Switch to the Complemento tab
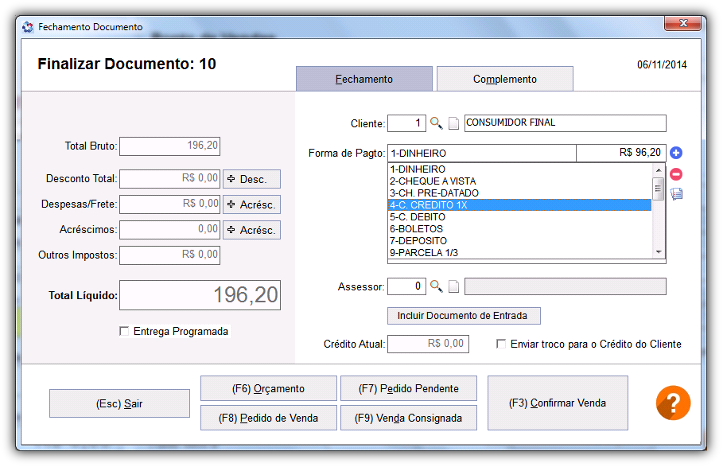Image resolution: width=722 pixels, height=466 pixels. coord(505,79)
